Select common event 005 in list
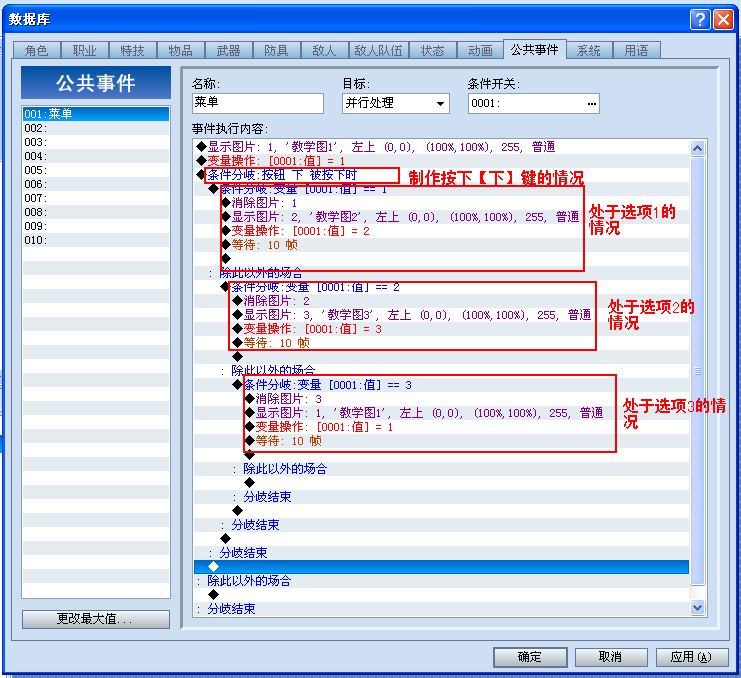 96,170
